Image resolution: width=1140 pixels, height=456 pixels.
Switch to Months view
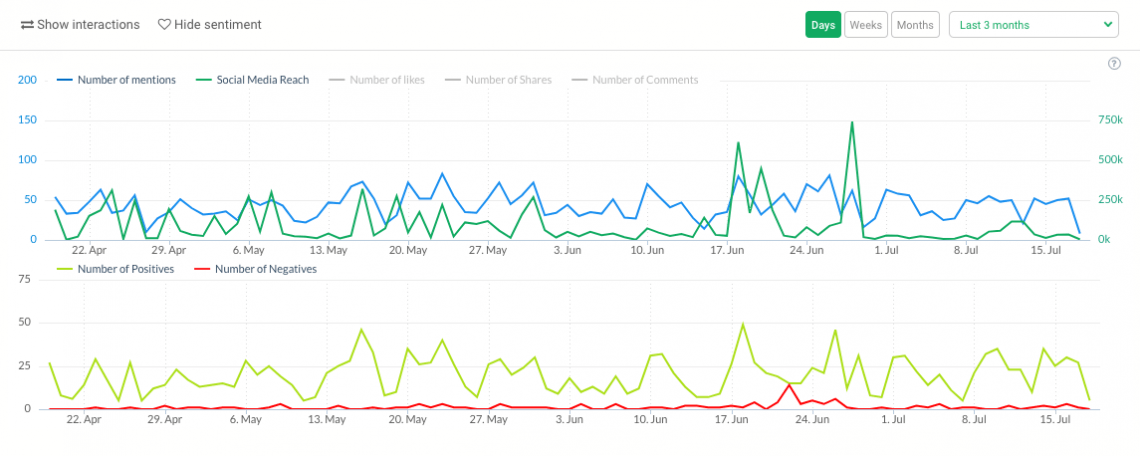point(914,25)
